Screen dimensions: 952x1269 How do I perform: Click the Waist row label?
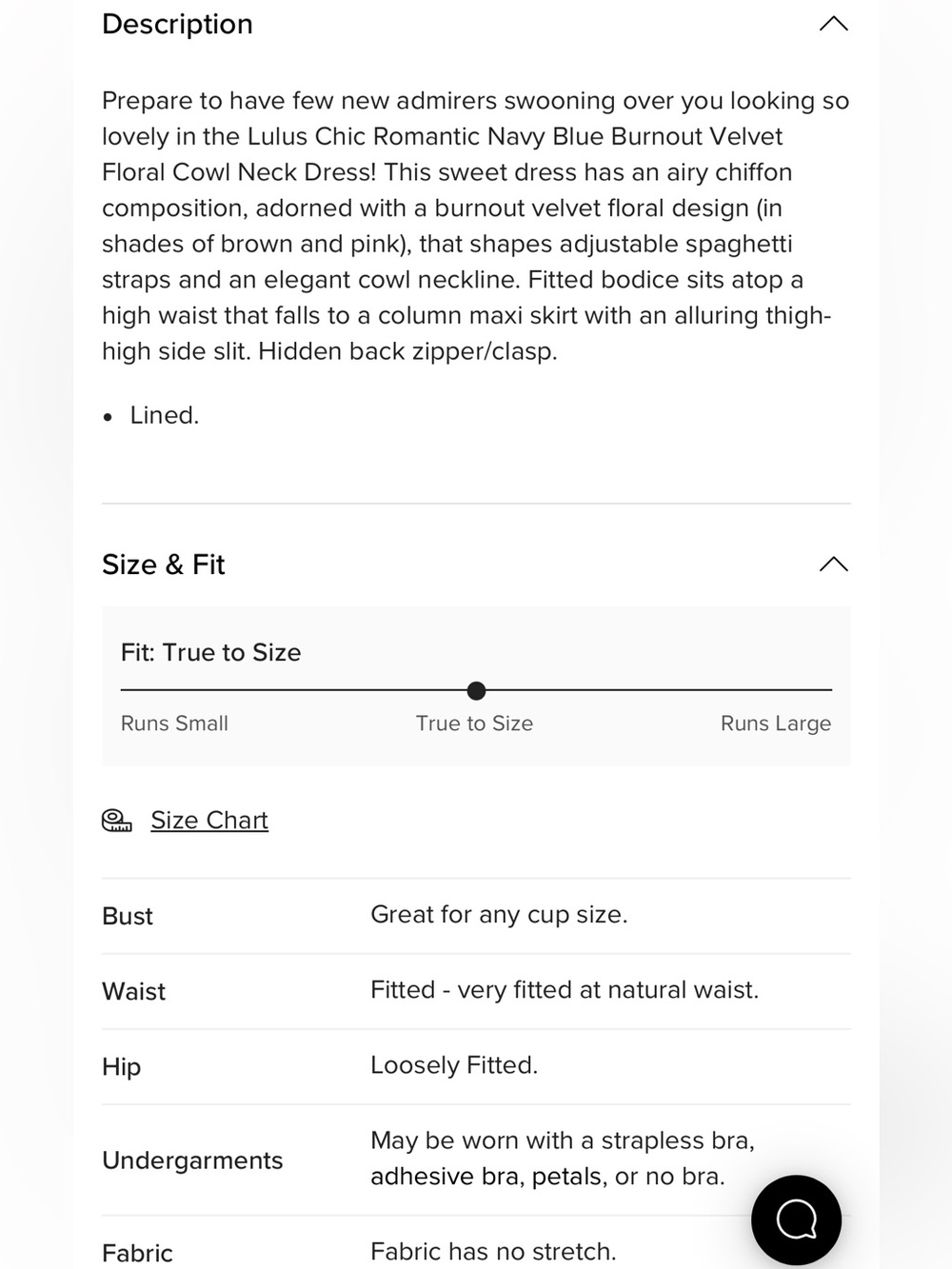(x=133, y=991)
